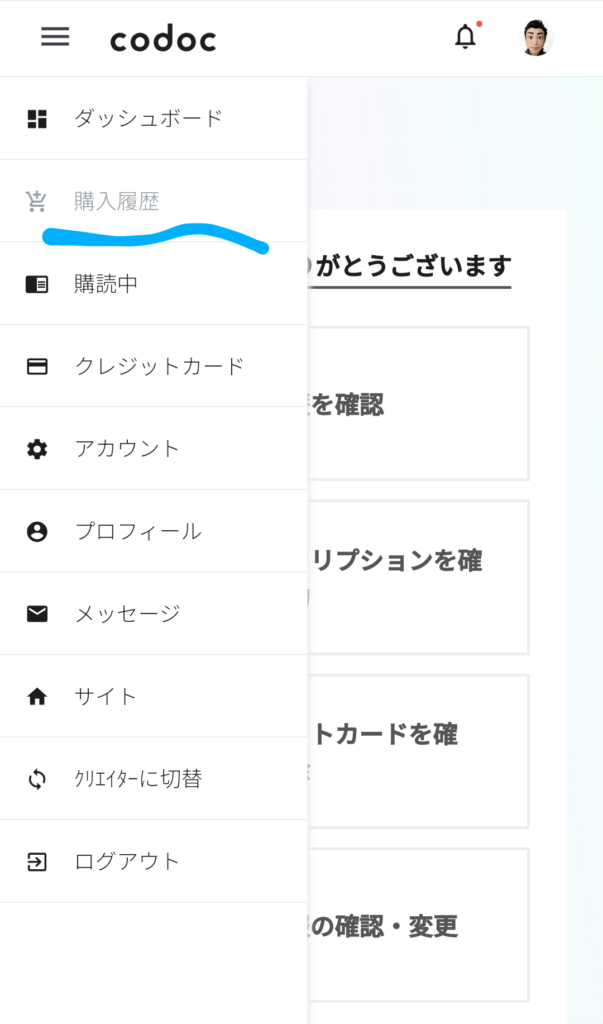Select the envelope icon for メッセージ

point(37,614)
